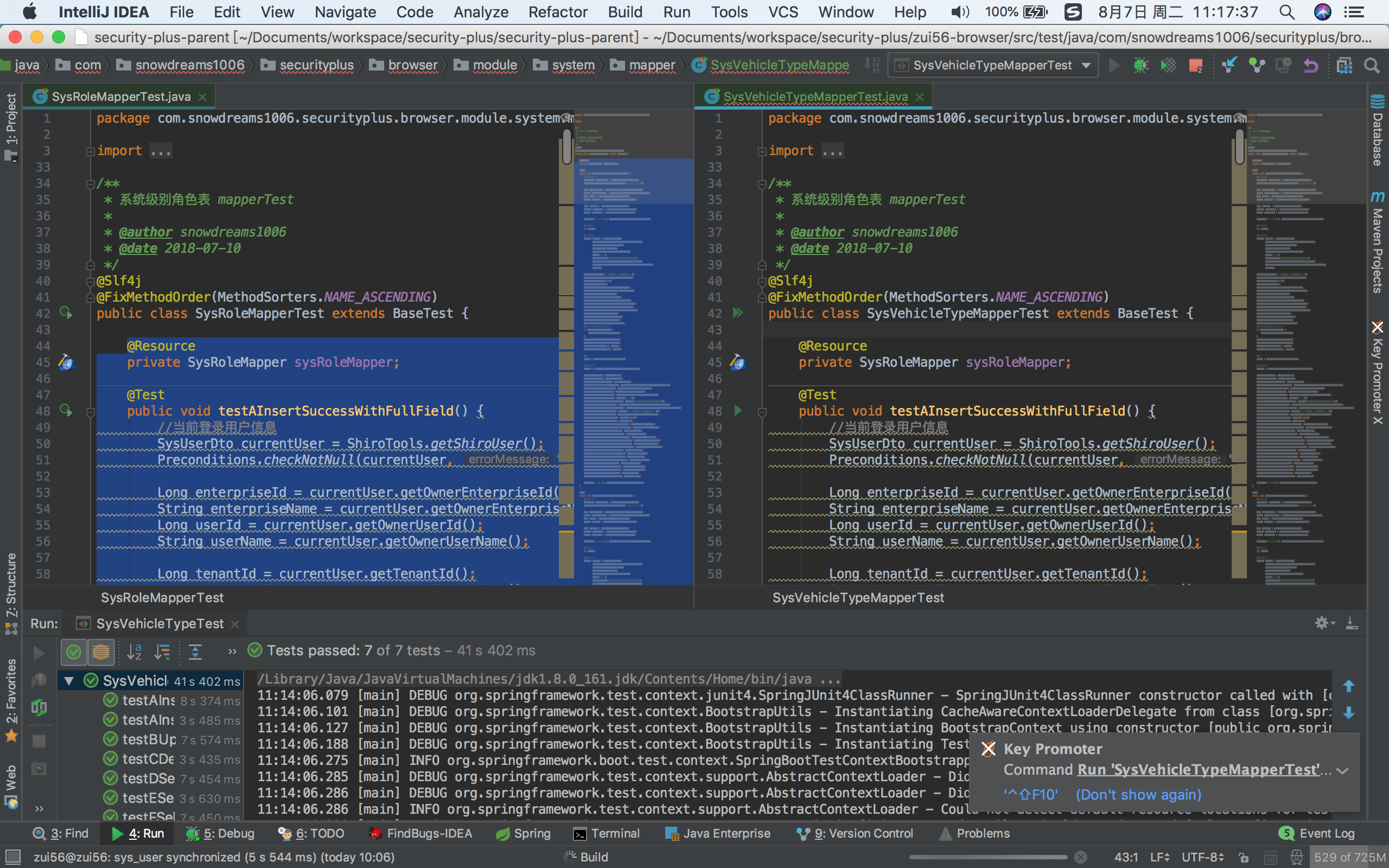1389x868 pixels.
Task: Click memory indicator 529 of 725M
Action: coord(1350,857)
